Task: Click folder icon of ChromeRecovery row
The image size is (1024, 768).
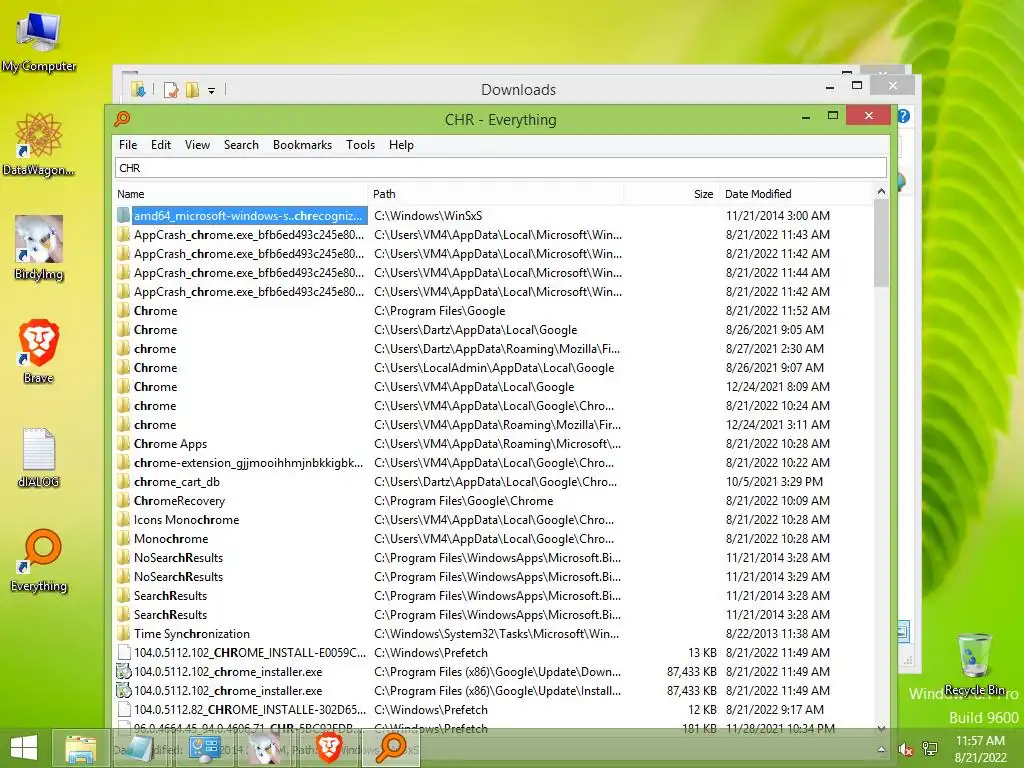Action: 123,501
